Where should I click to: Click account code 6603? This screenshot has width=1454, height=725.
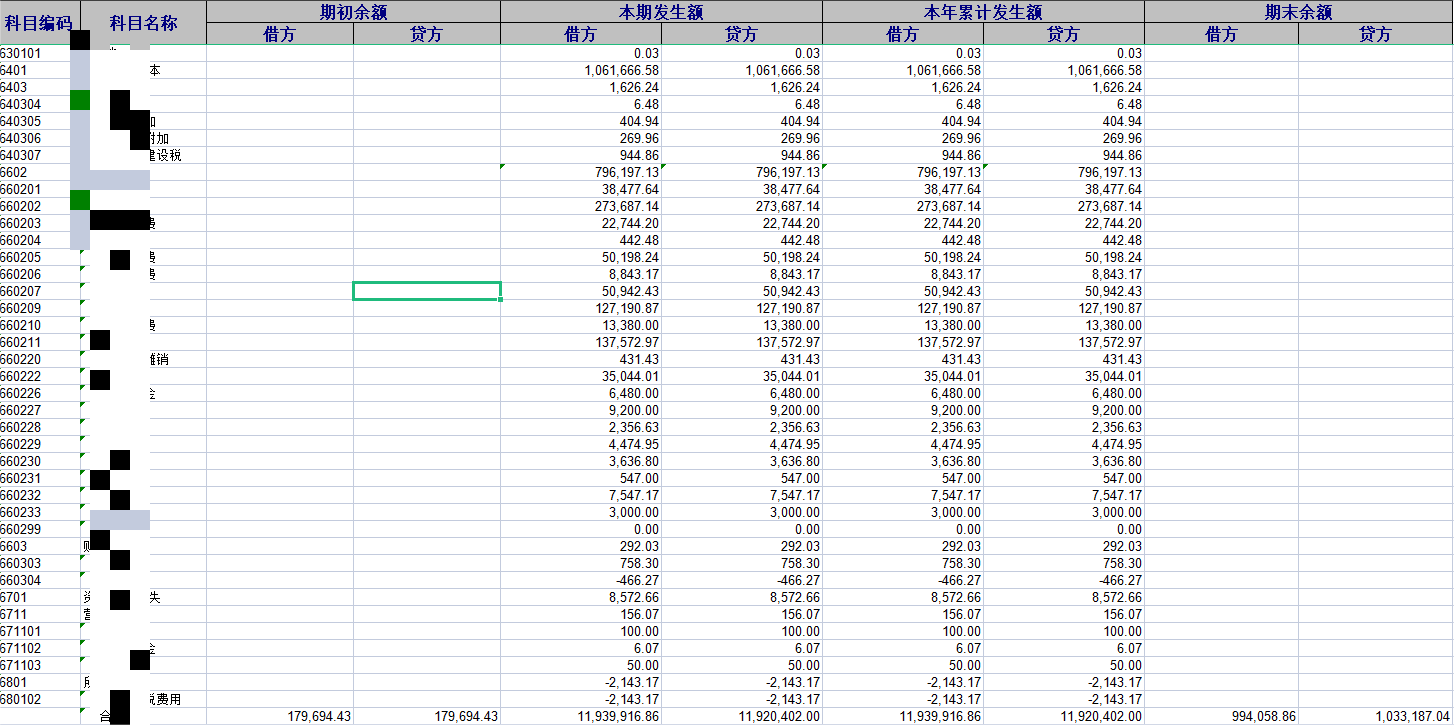(14, 546)
